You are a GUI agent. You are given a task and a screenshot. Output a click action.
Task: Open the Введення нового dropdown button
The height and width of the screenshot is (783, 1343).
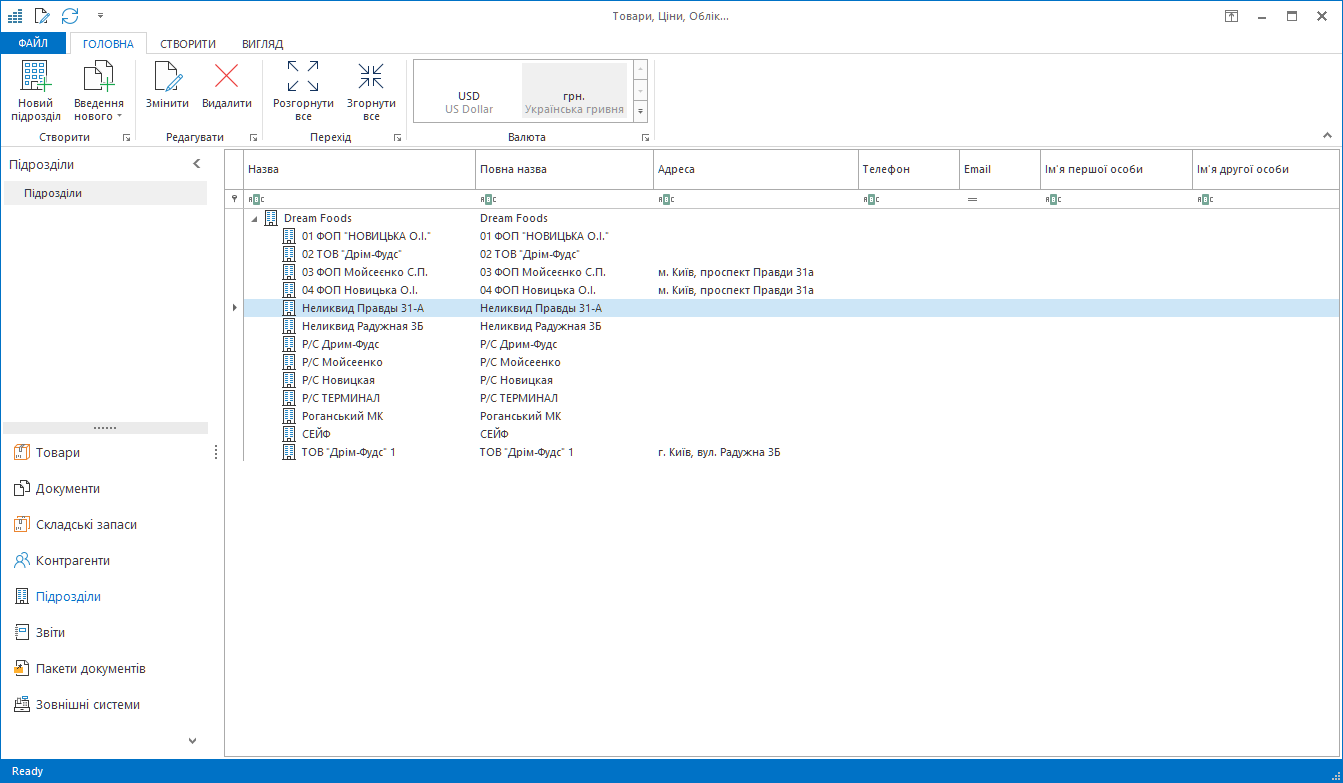pyautogui.click(x=99, y=91)
